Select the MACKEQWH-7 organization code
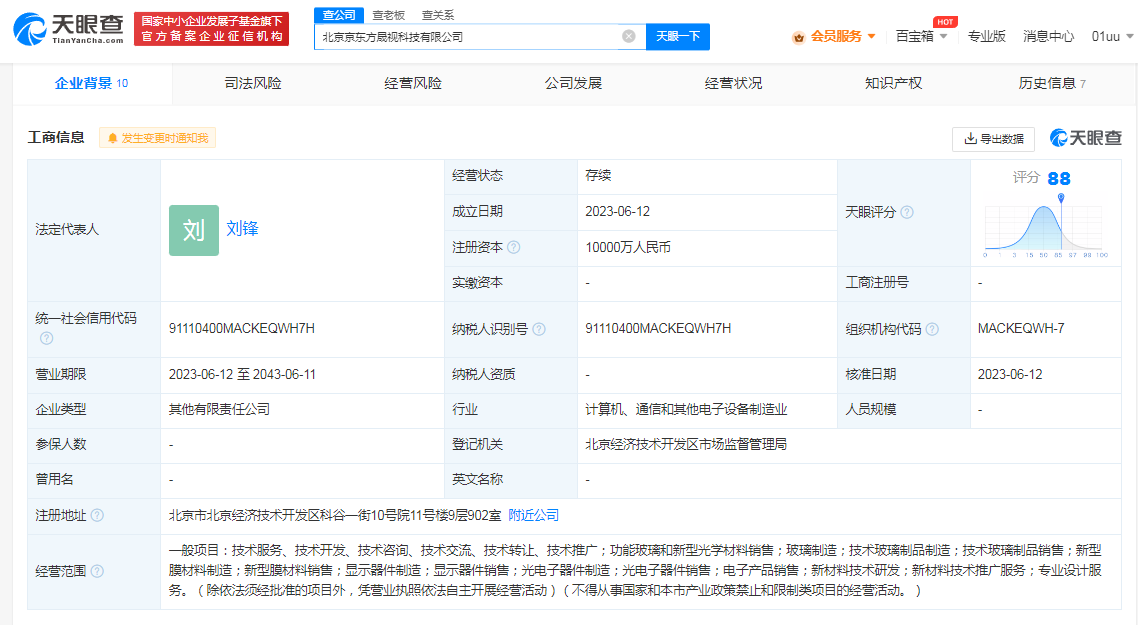The width and height of the screenshot is (1138, 625). tap(1021, 329)
